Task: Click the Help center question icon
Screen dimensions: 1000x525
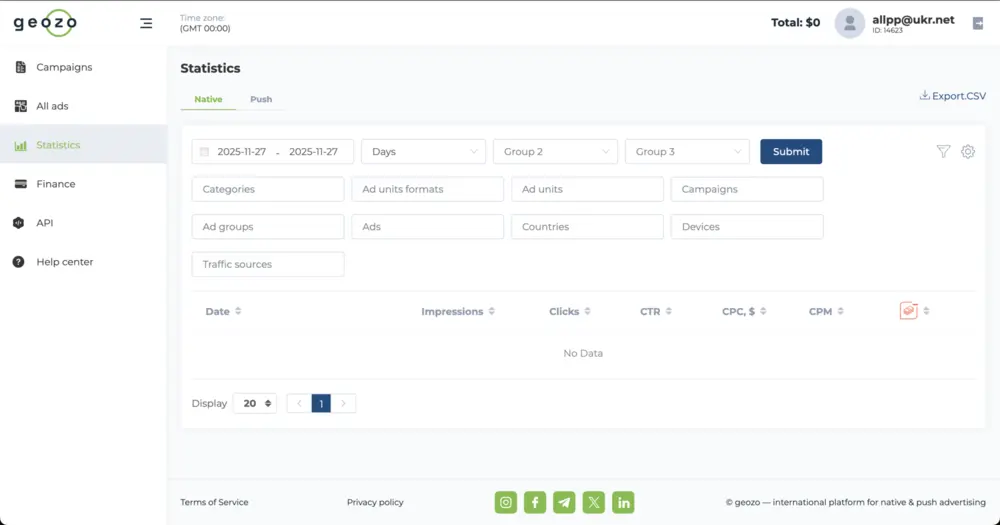Action: 18,262
